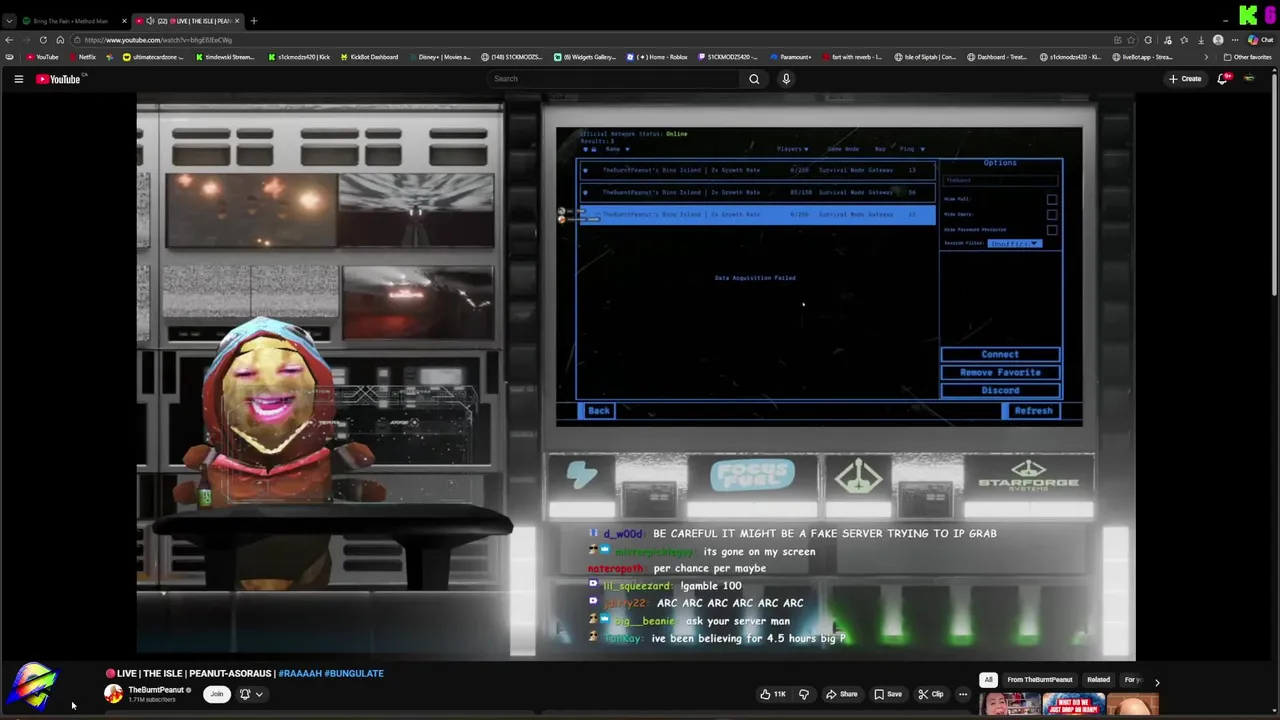Click the video player area
Screen dimensions: 1280x720
point(636,378)
